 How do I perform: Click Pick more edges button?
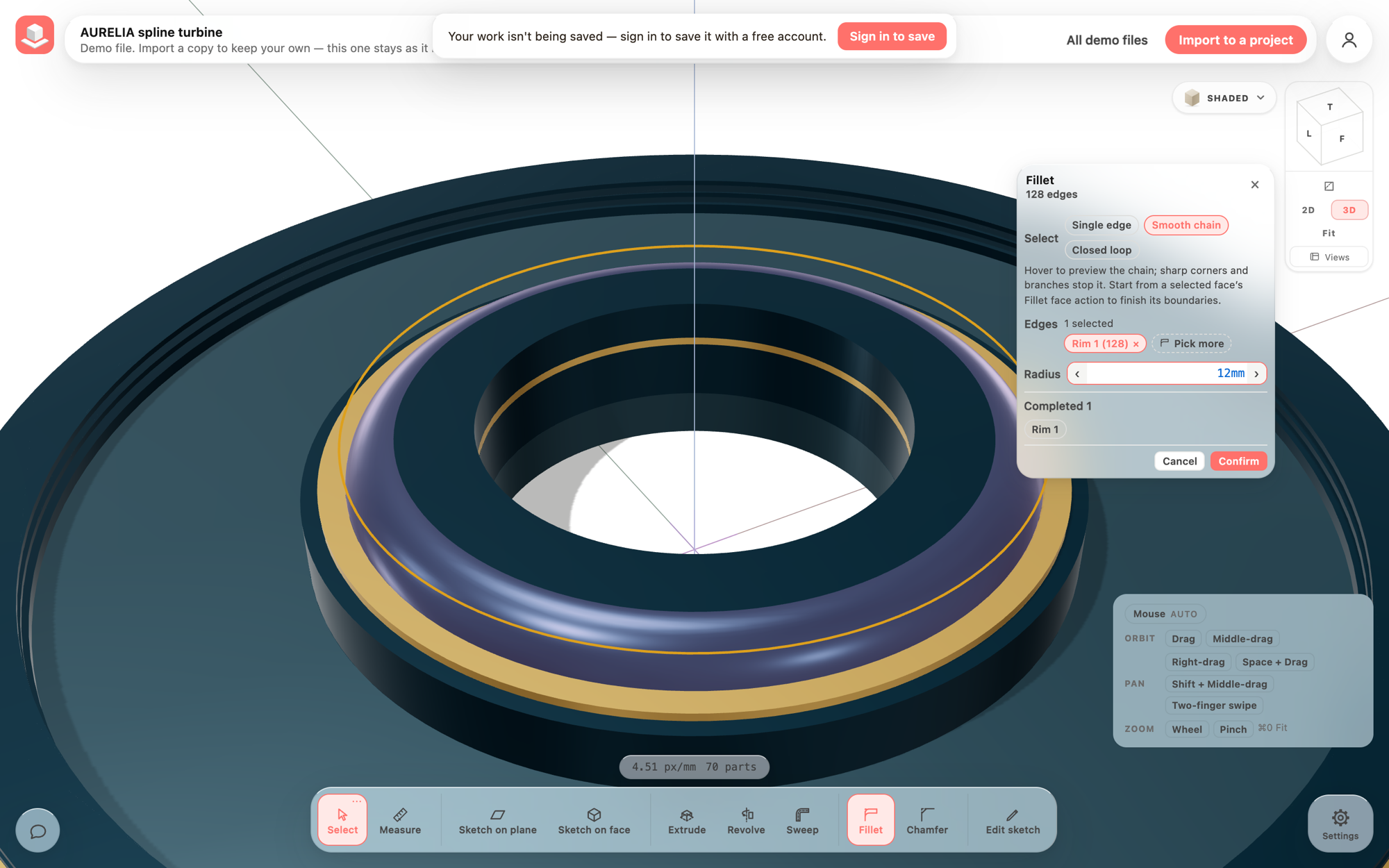point(1192,344)
